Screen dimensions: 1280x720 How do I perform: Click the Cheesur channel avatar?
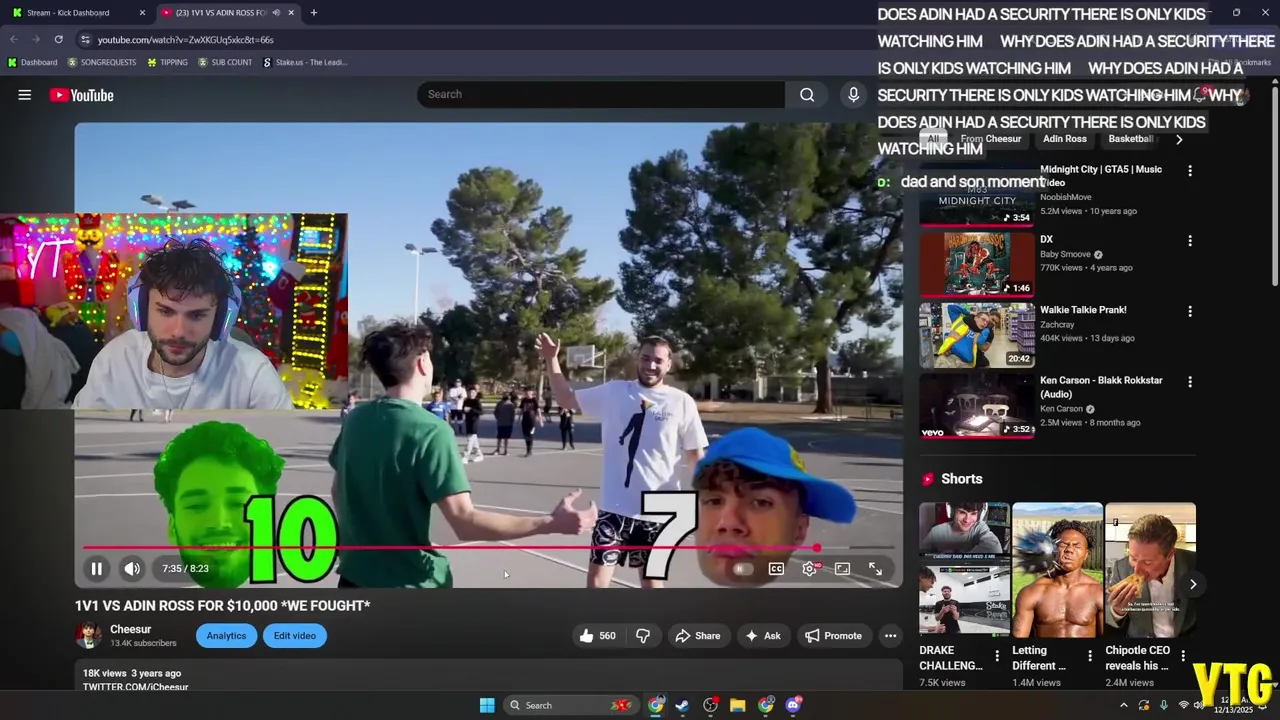[88, 635]
